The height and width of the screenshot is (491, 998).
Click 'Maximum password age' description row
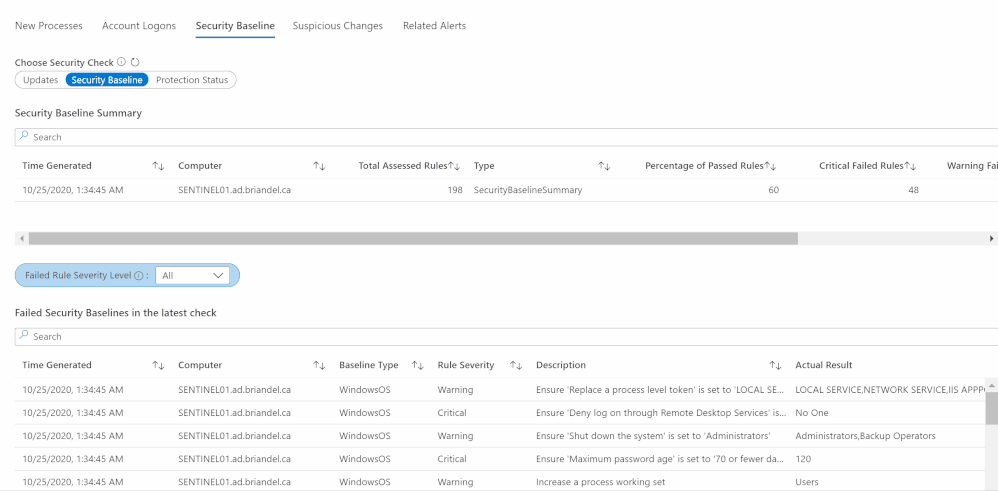(661, 459)
